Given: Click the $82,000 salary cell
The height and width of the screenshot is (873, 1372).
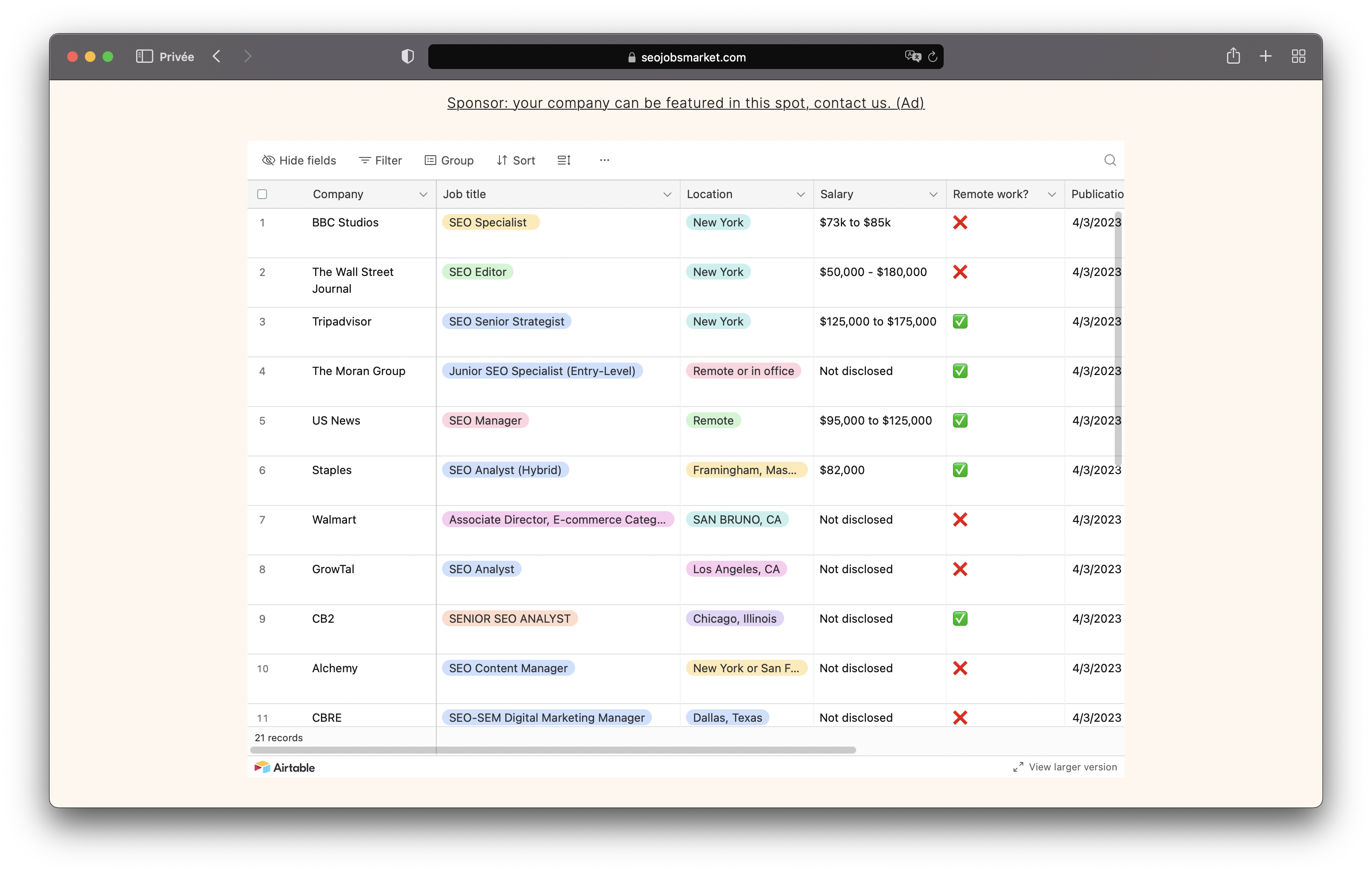Looking at the screenshot, I should point(880,481).
